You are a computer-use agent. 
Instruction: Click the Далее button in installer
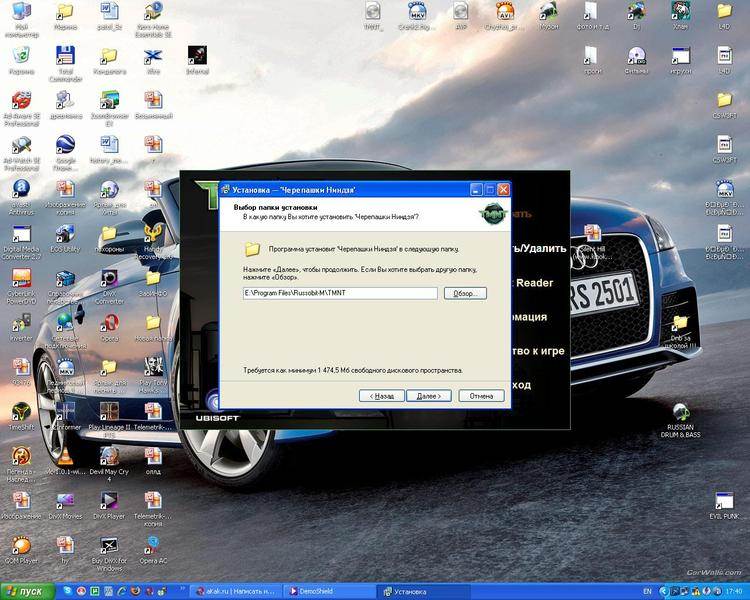point(429,396)
